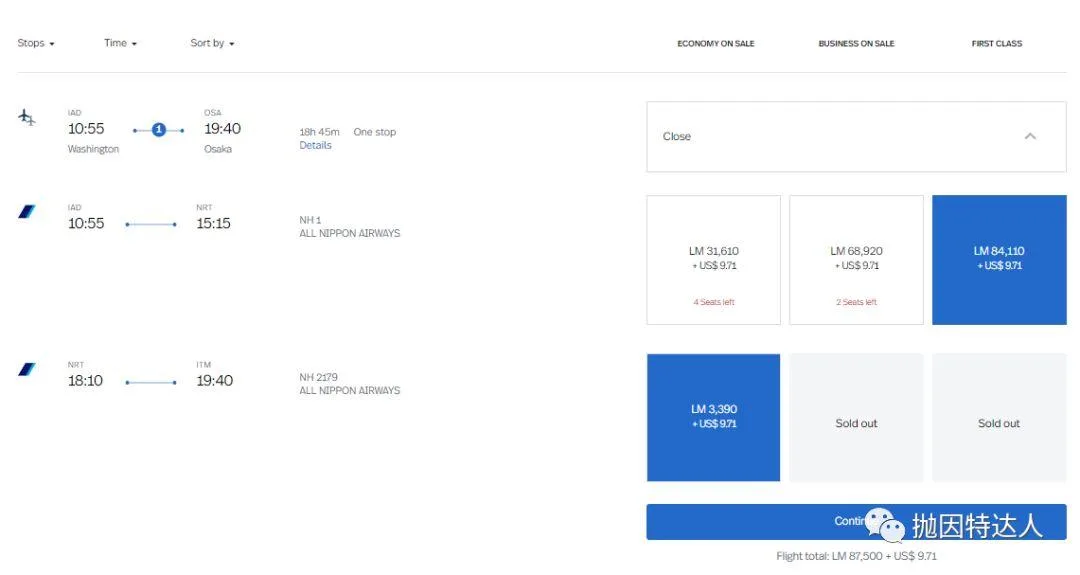Click the Economy on Sale column header

coord(715,44)
